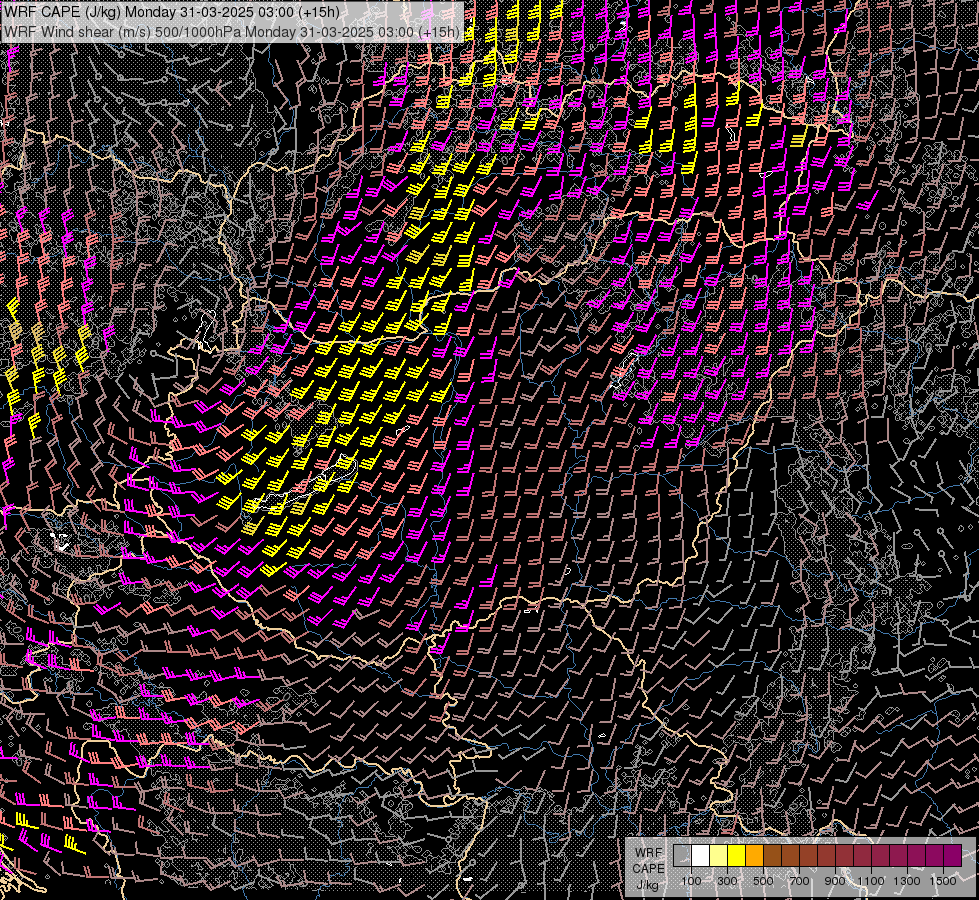This screenshot has width=979, height=900.
Task: Click the 300 value in legend
Action: (x=727, y=881)
